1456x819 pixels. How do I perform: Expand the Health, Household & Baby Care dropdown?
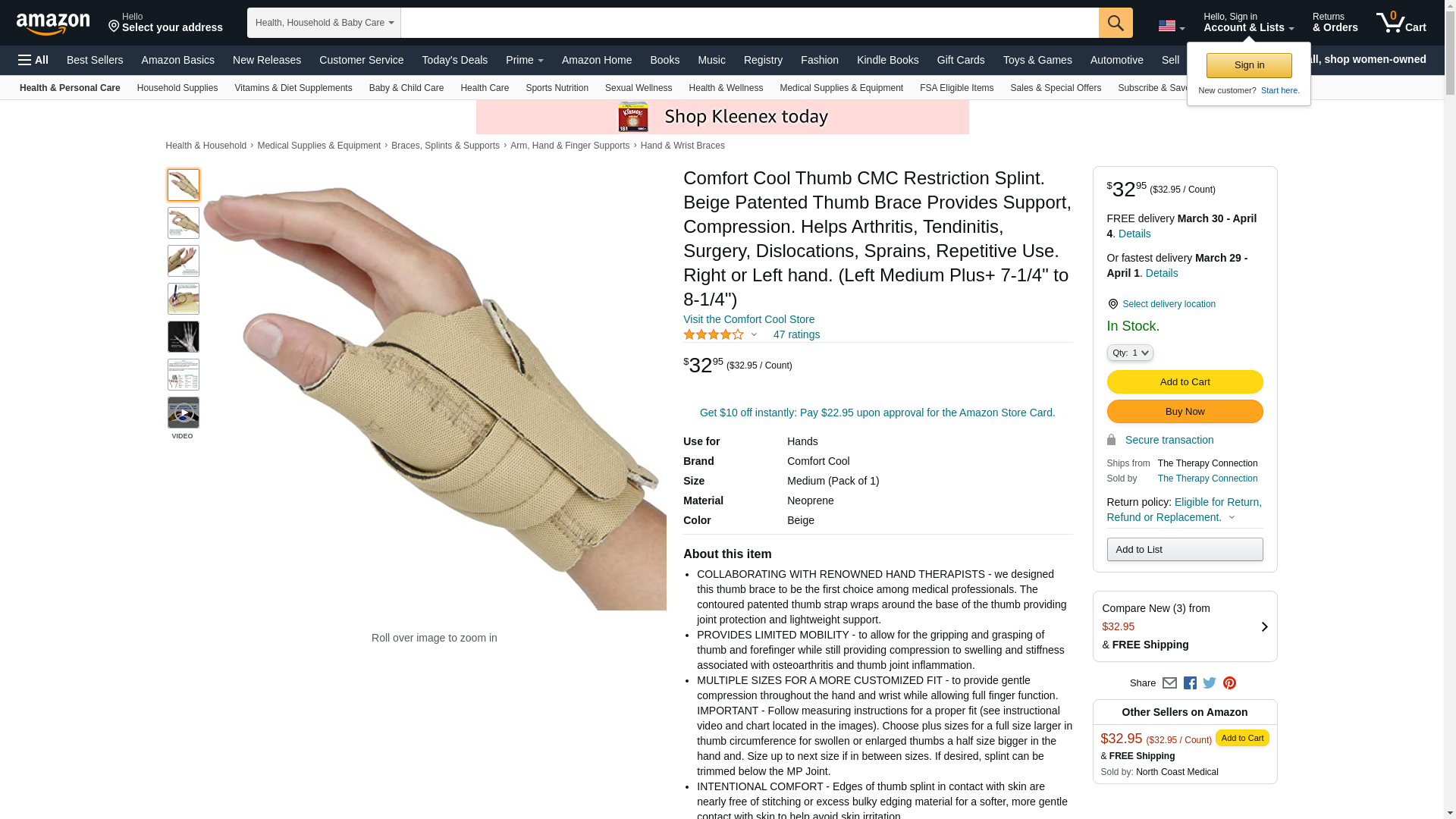coord(324,23)
